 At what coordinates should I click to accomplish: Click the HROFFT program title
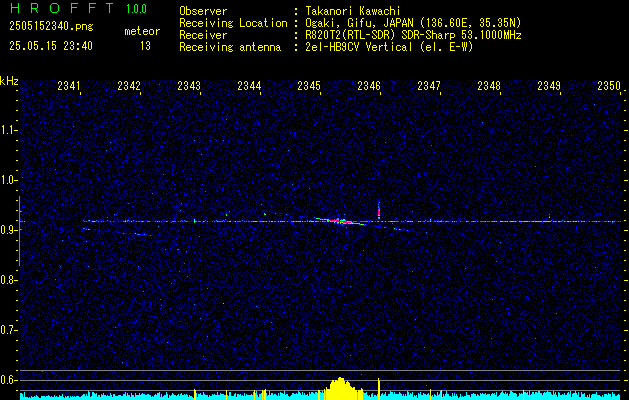(x=62, y=8)
